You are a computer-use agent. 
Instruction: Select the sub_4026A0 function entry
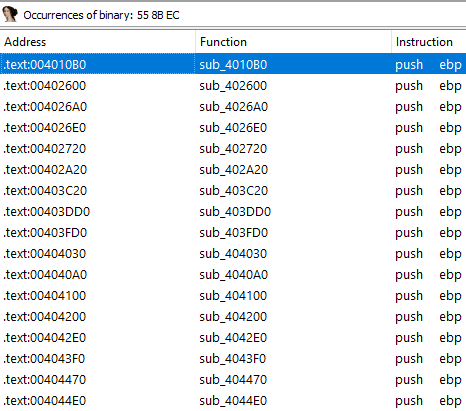[234, 107]
